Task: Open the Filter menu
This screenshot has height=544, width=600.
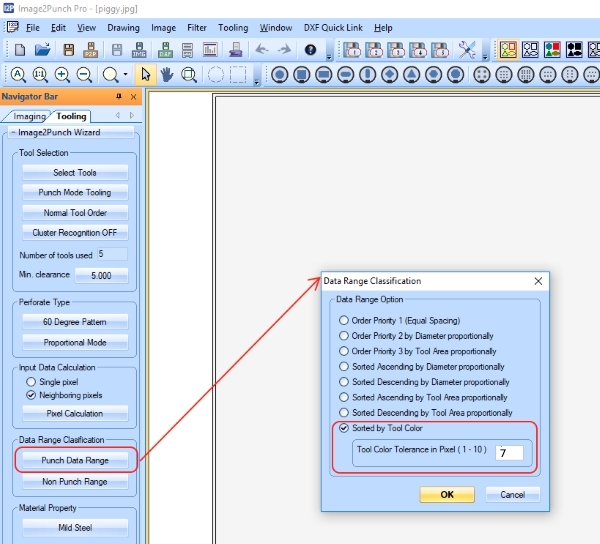Action: [197, 28]
